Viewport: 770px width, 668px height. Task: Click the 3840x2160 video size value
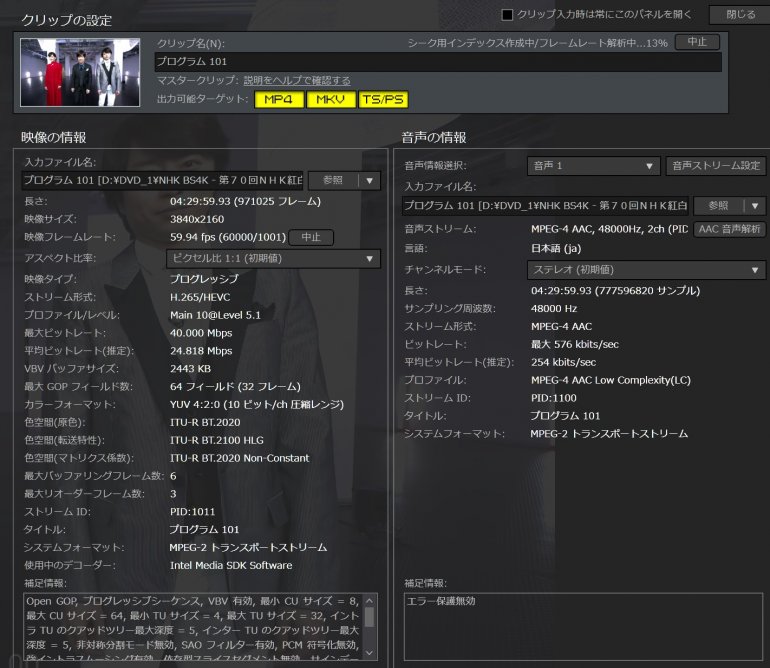click(197, 219)
